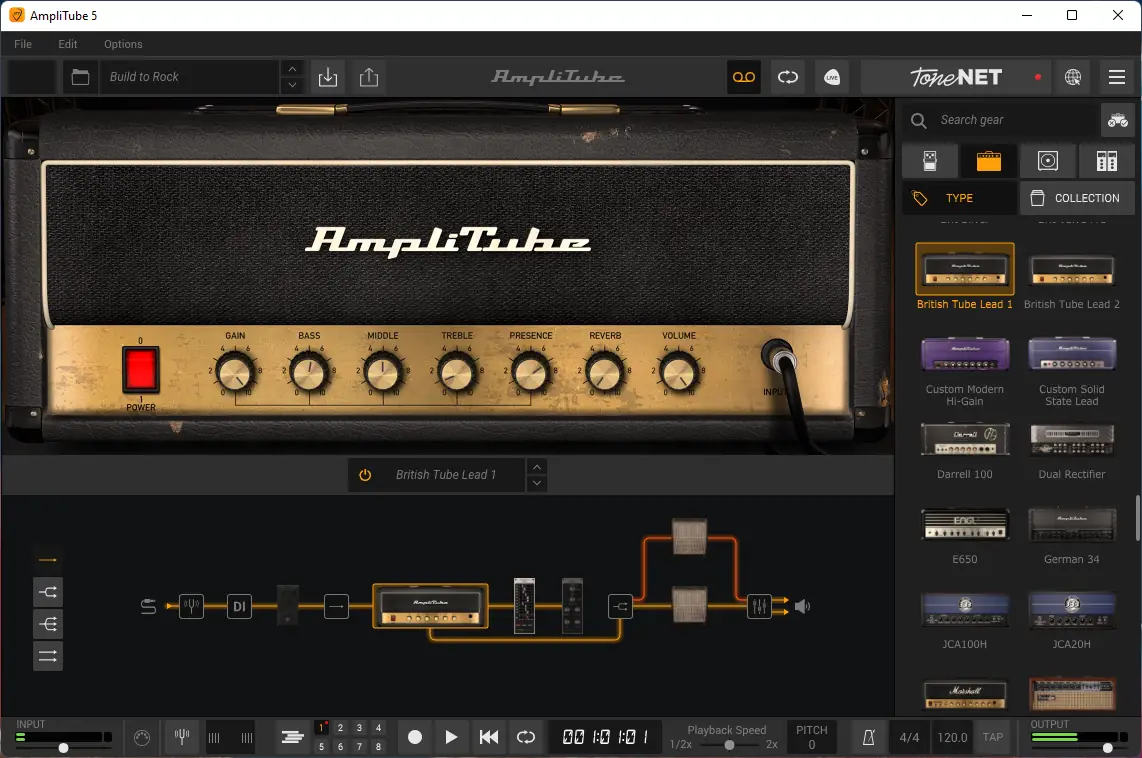The width and height of the screenshot is (1142, 758).
Task: Click the save preset download icon
Action: [327, 77]
